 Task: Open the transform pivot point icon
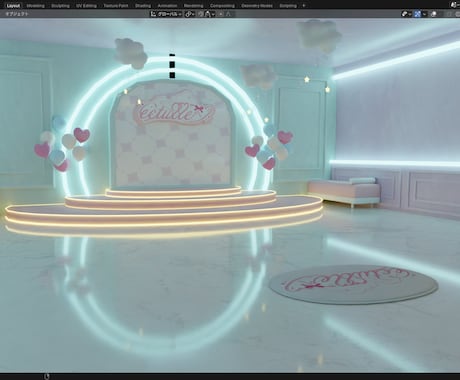[x=189, y=14]
